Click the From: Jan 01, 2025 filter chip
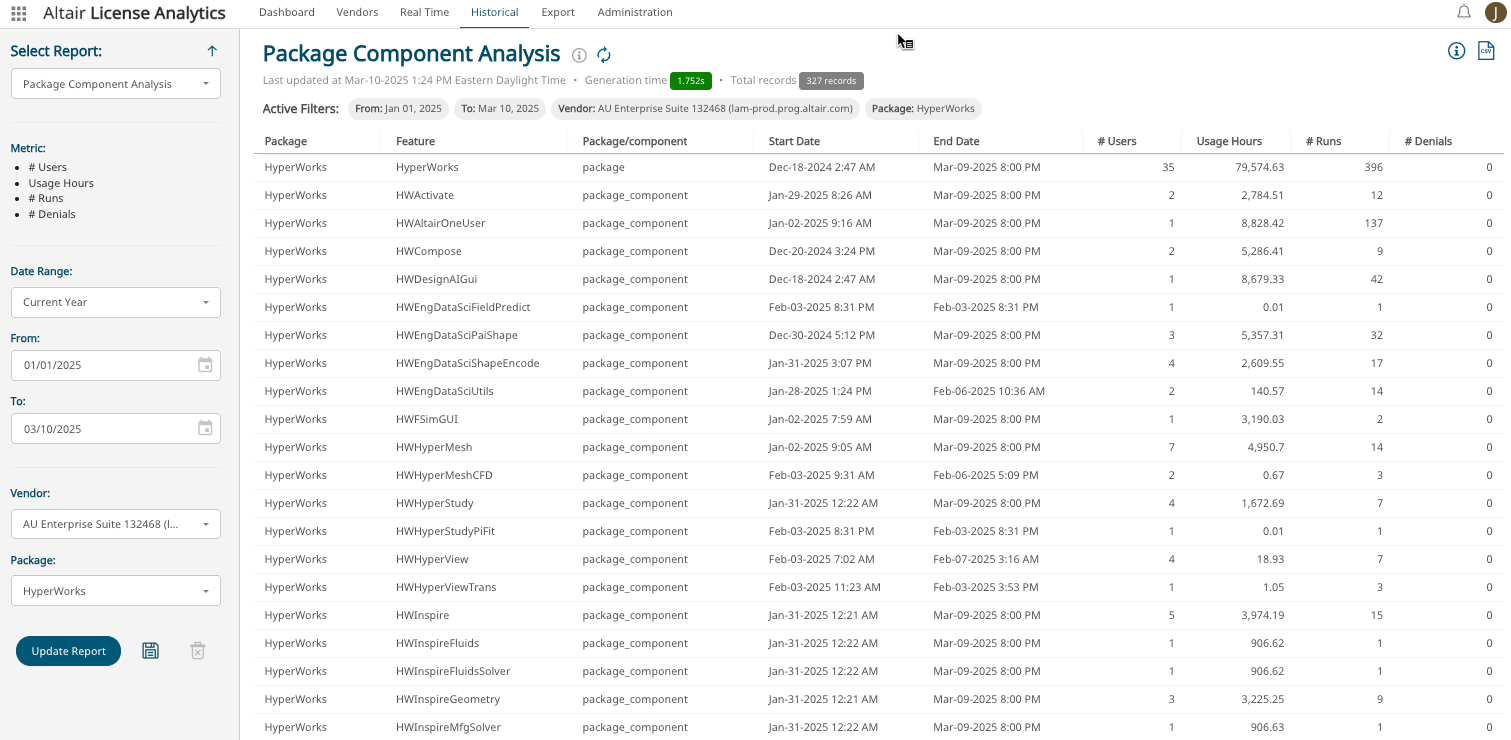This screenshot has height=740, width=1511. 399,108
